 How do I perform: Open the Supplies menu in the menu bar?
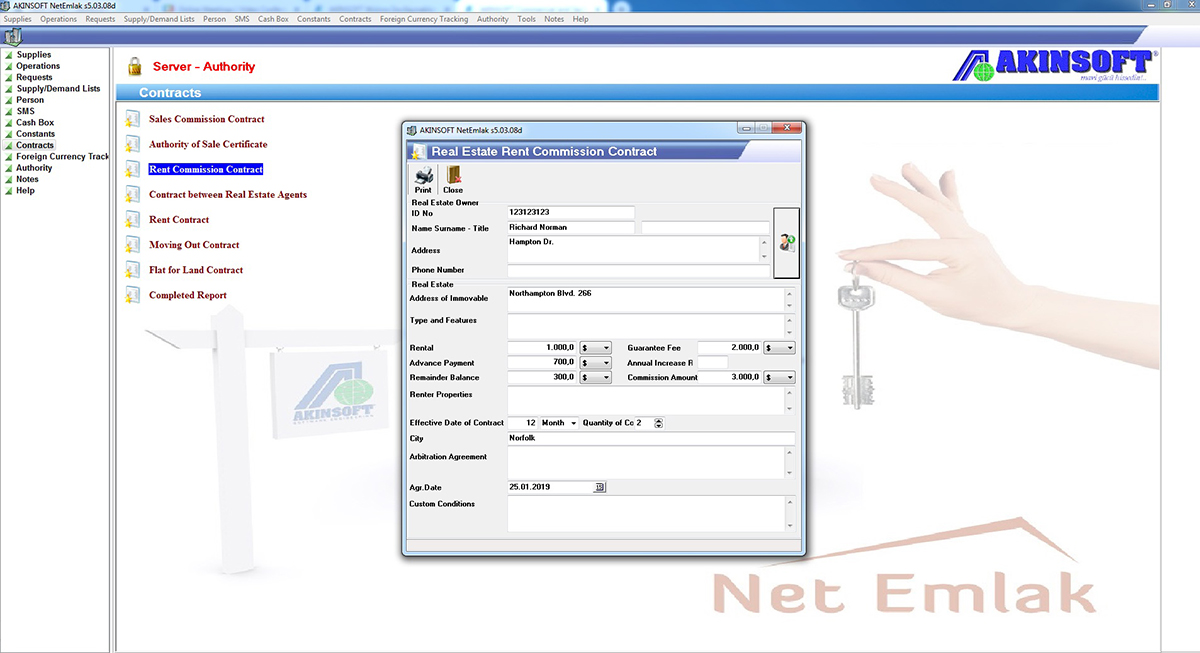[x=18, y=19]
